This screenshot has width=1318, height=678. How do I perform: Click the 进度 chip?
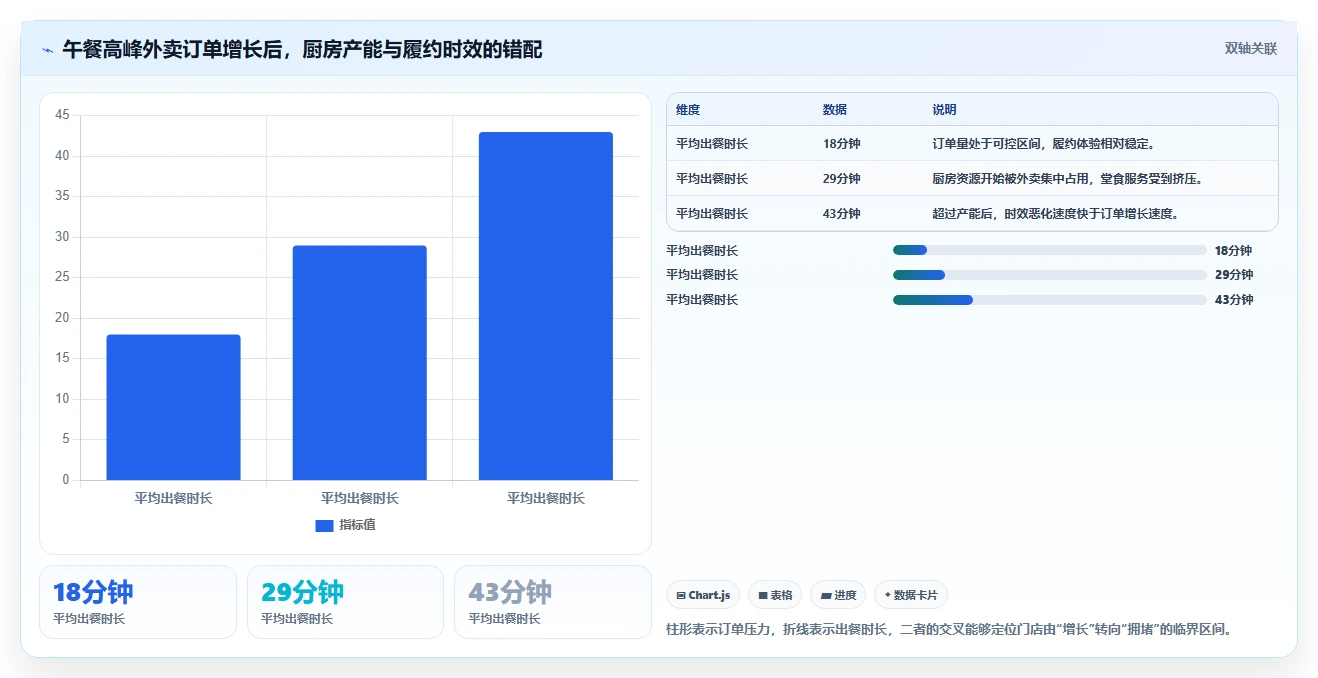pyautogui.click(x=838, y=595)
